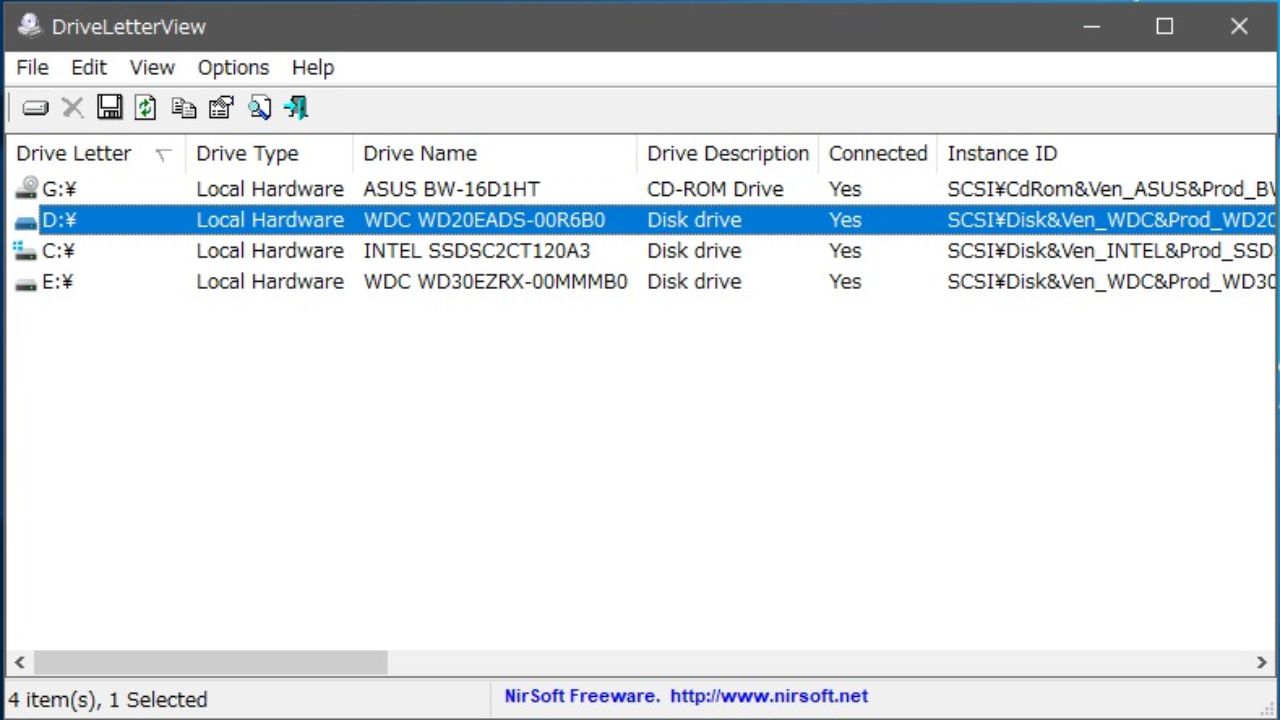Click ASUS BW-16D1HT drive name

click(451, 189)
